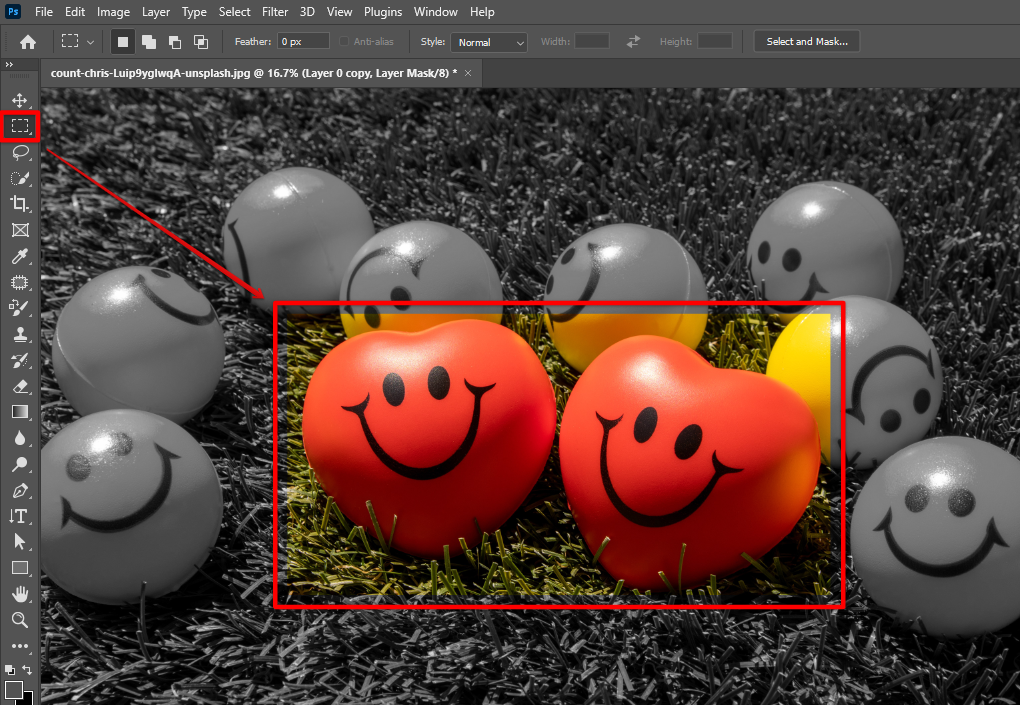Click the Select and Mask button
1020x705 pixels.
tap(806, 42)
